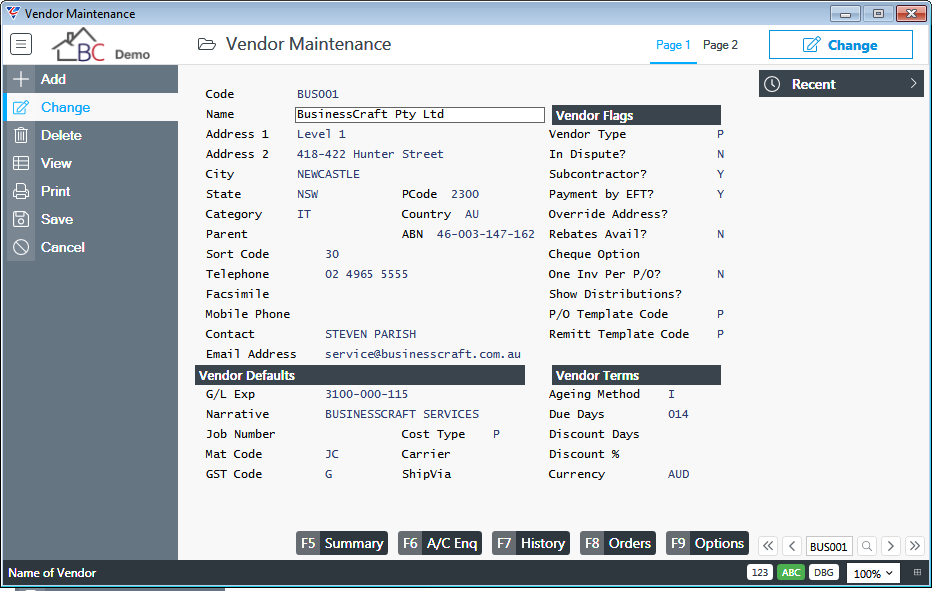The width and height of the screenshot is (939, 591).
Task: Click the Contact value STEVEN PARISH
Action: click(x=371, y=334)
